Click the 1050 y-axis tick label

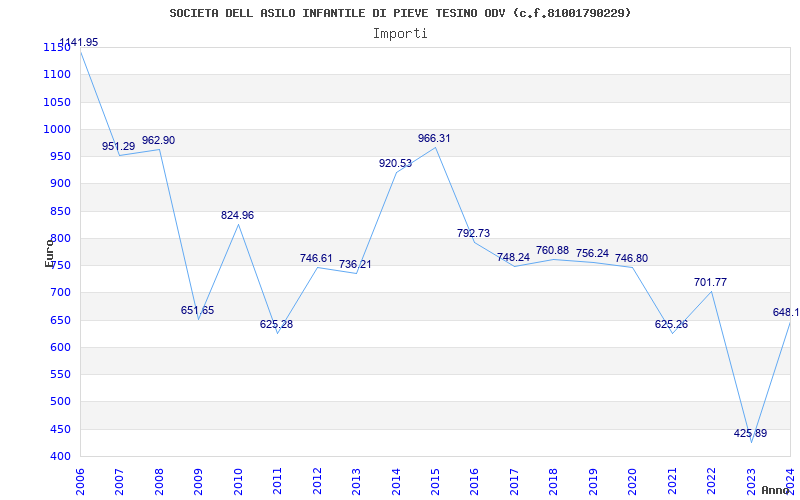tap(57, 102)
